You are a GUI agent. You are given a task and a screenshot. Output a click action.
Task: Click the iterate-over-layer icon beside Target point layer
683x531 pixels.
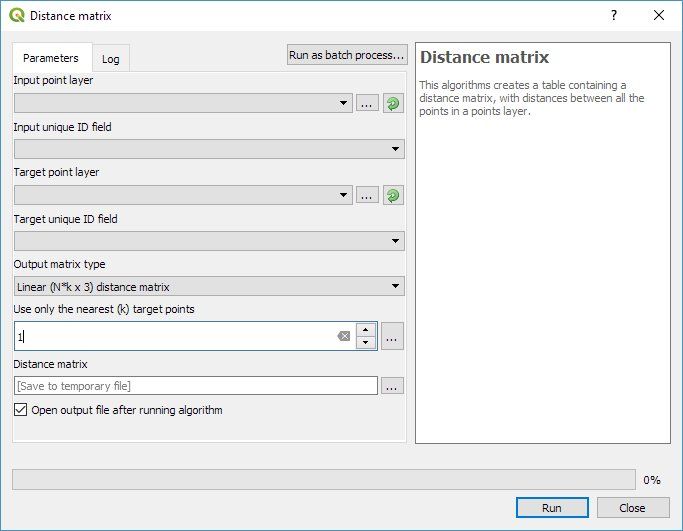[x=393, y=195]
